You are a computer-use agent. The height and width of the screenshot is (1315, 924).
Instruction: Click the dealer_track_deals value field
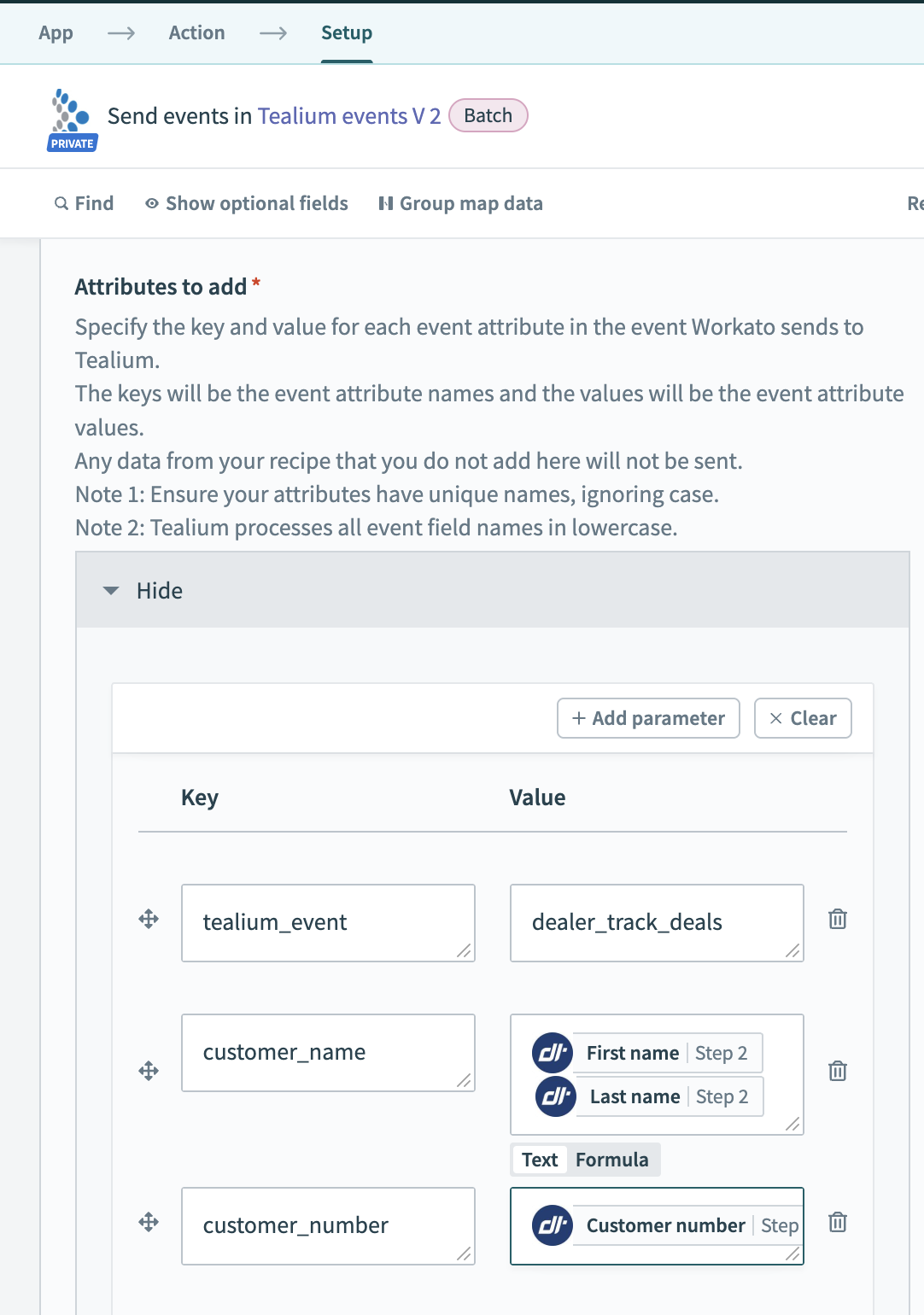click(x=657, y=923)
